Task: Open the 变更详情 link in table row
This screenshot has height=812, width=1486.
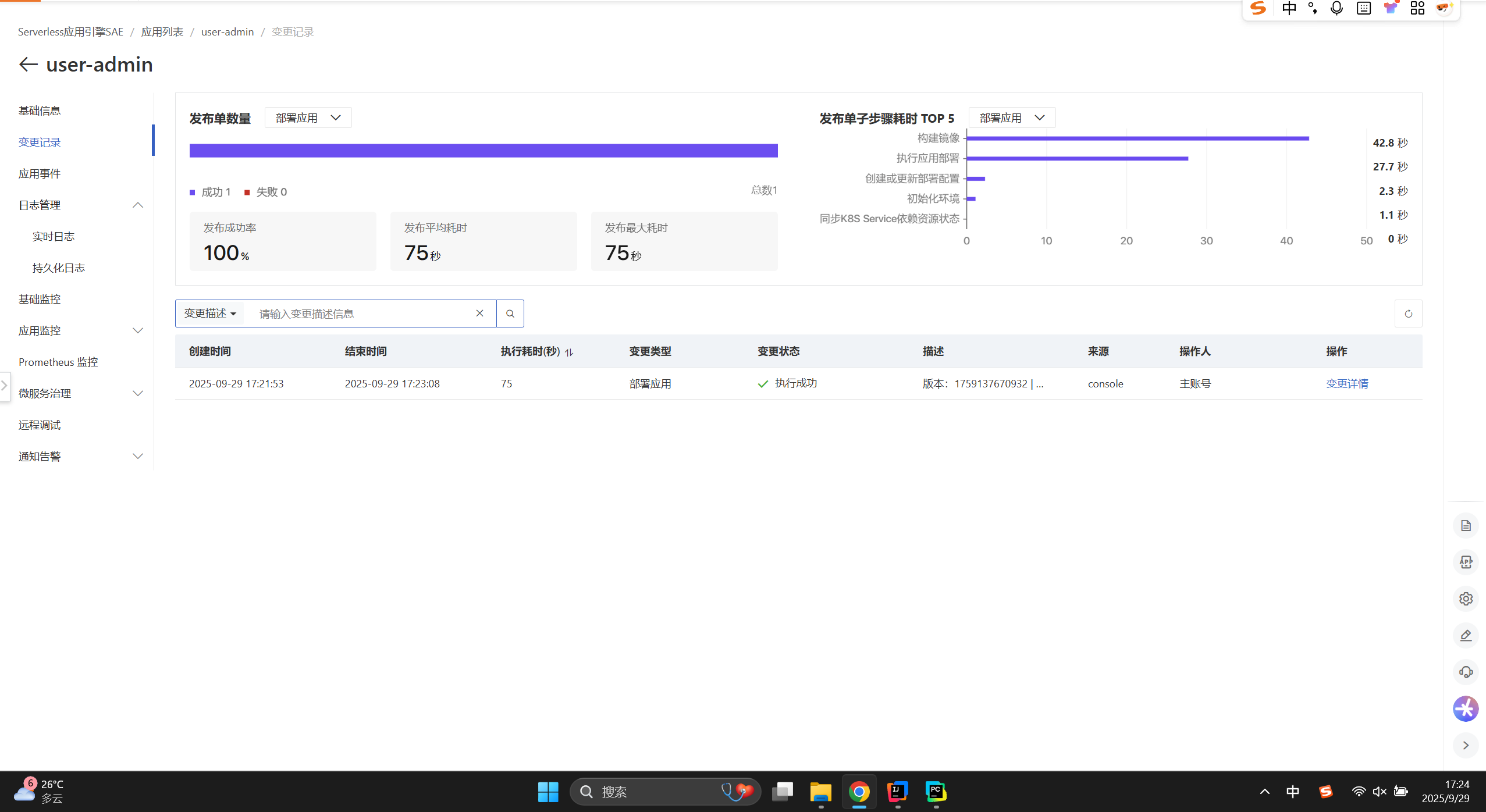Action: pos(1347,384)
